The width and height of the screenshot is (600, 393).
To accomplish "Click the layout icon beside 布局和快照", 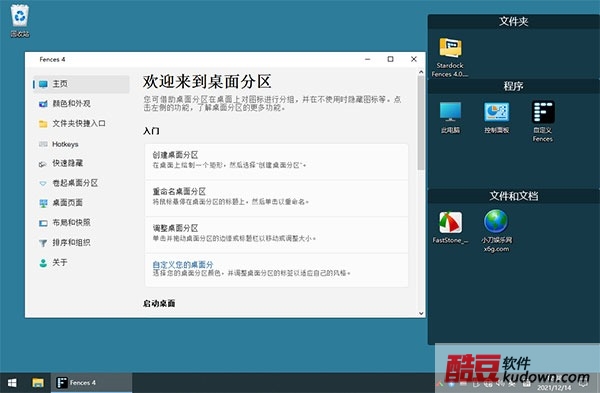I will coord(43,223).
